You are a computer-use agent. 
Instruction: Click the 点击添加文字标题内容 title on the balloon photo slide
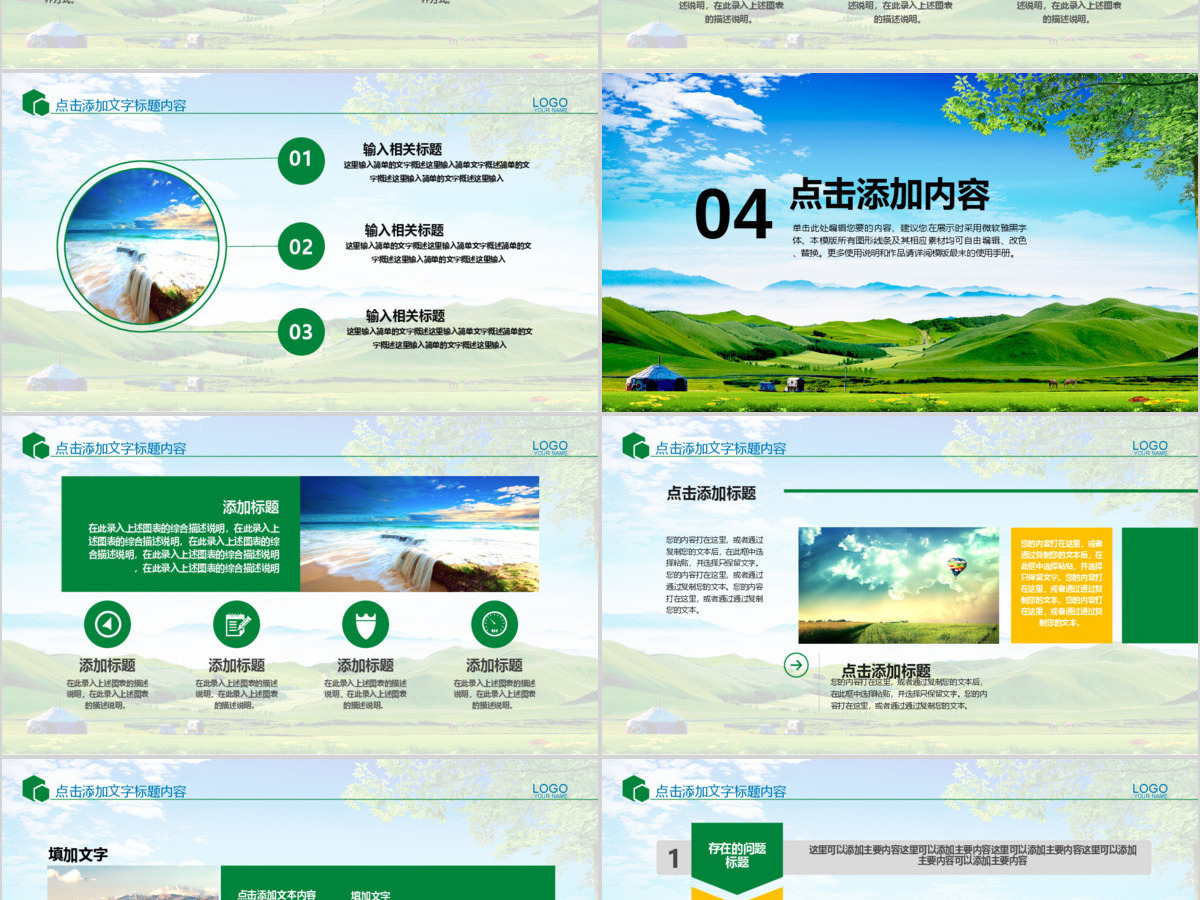[x=720, y=448]
